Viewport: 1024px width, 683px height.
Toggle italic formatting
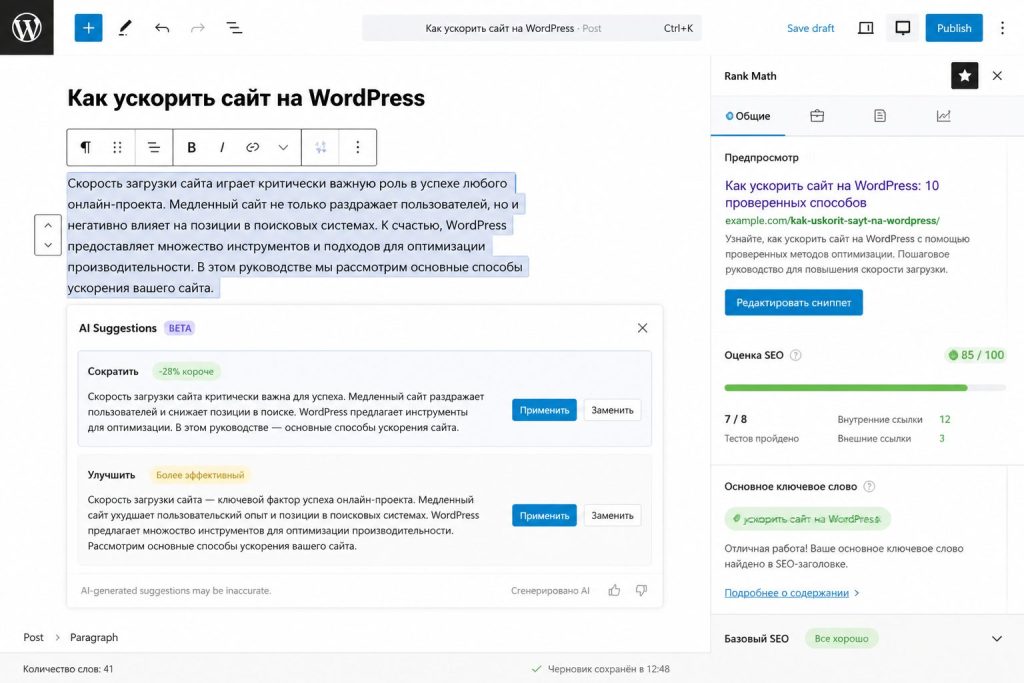coord(222,147)
